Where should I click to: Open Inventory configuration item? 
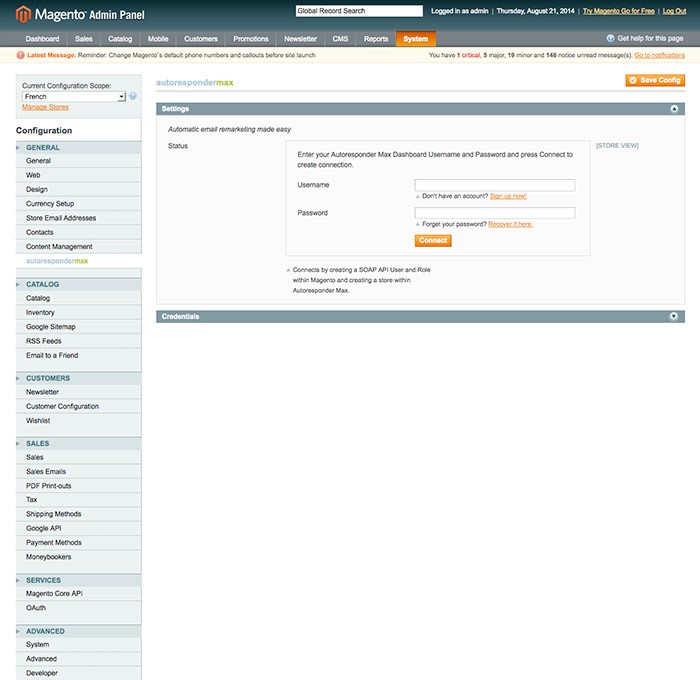79,313
